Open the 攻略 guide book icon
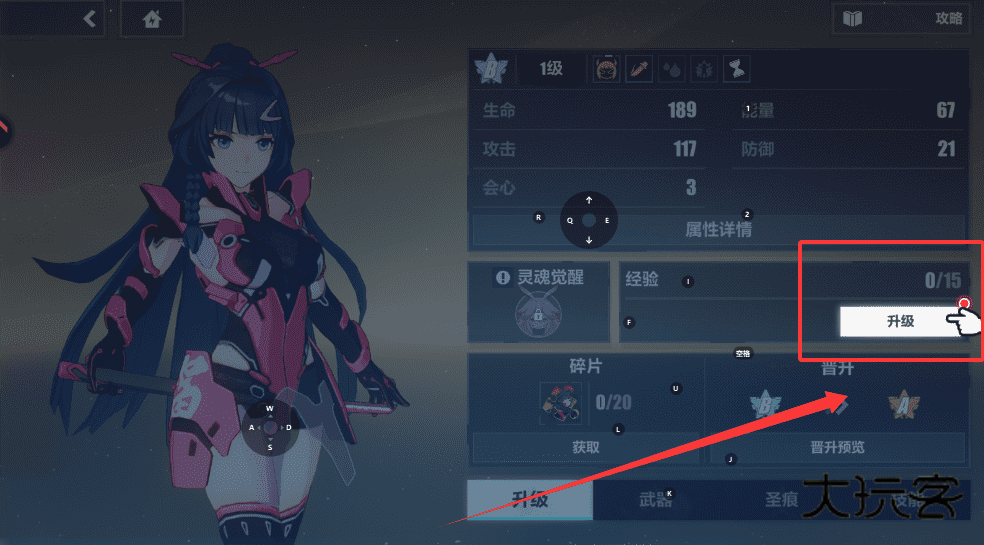Viewport: 984px width, 545px height. [x=852, y=18]
